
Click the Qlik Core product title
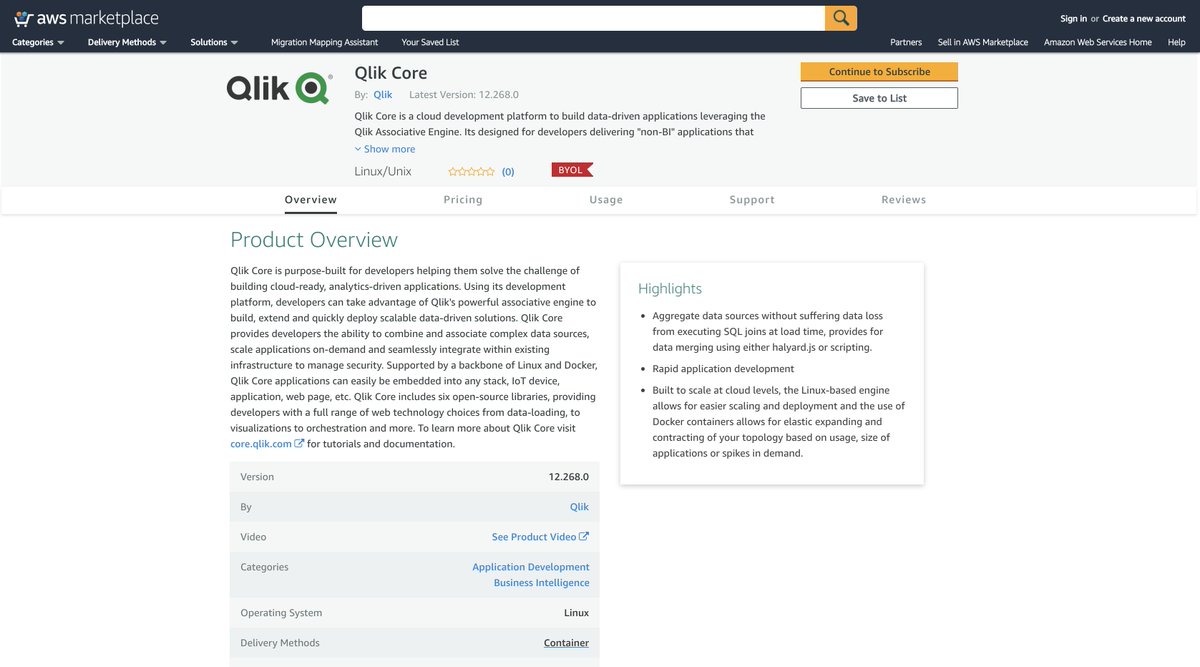pyautogui.click(x=391, y=73)
